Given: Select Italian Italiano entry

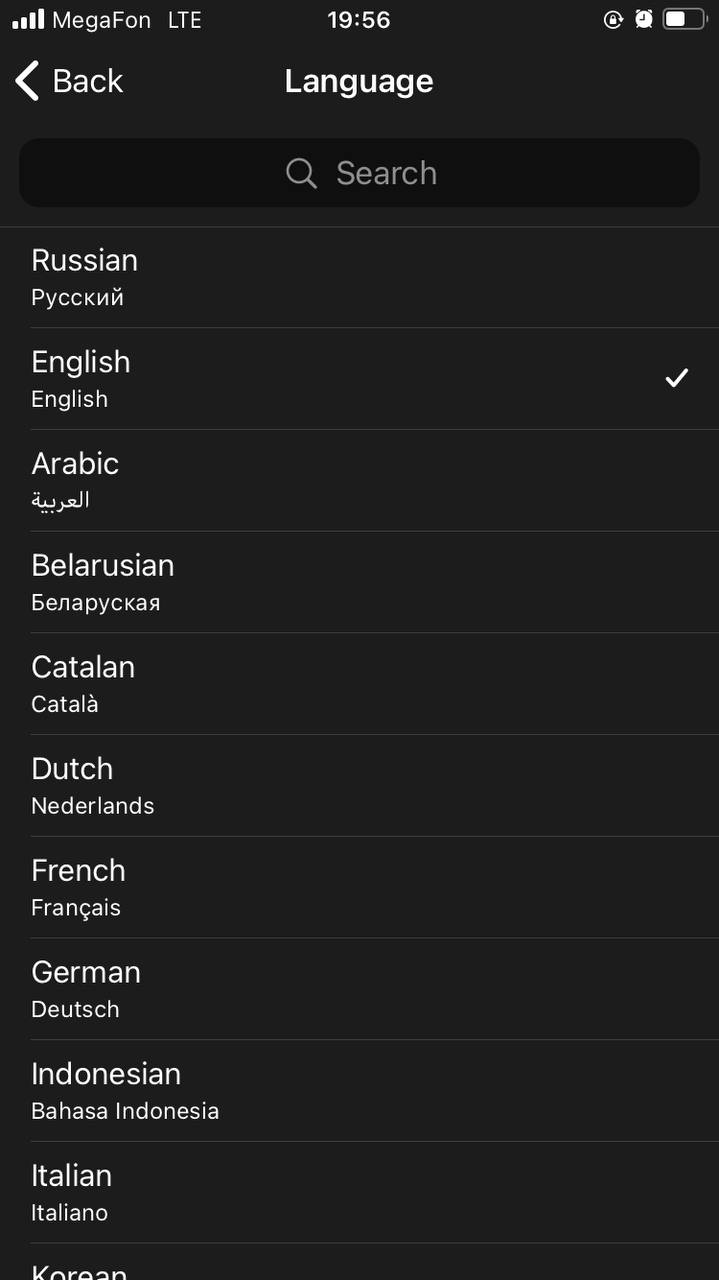Looking at the screenshot, I should tap(359, 1192).
